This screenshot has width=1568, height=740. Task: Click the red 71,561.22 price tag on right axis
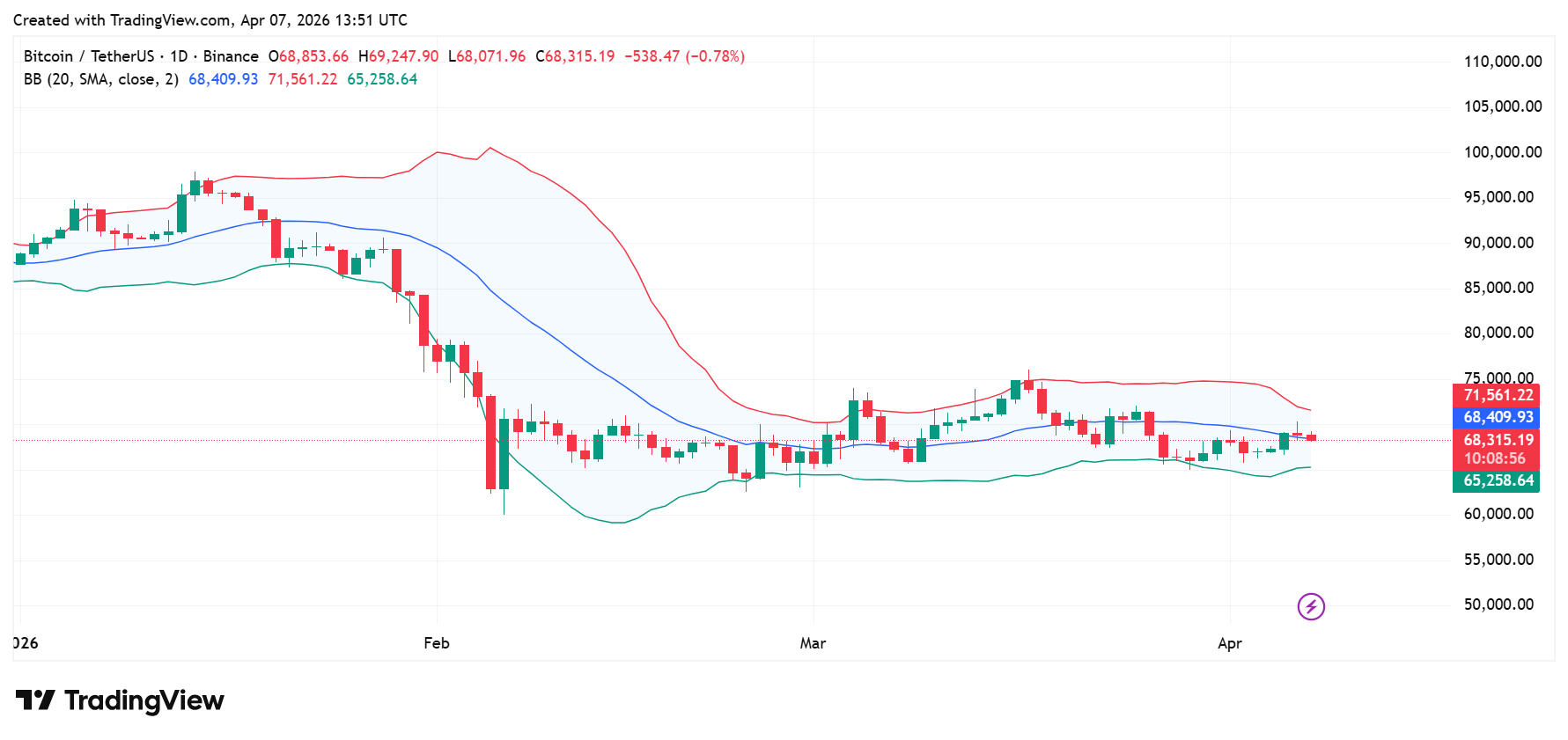1497,395
